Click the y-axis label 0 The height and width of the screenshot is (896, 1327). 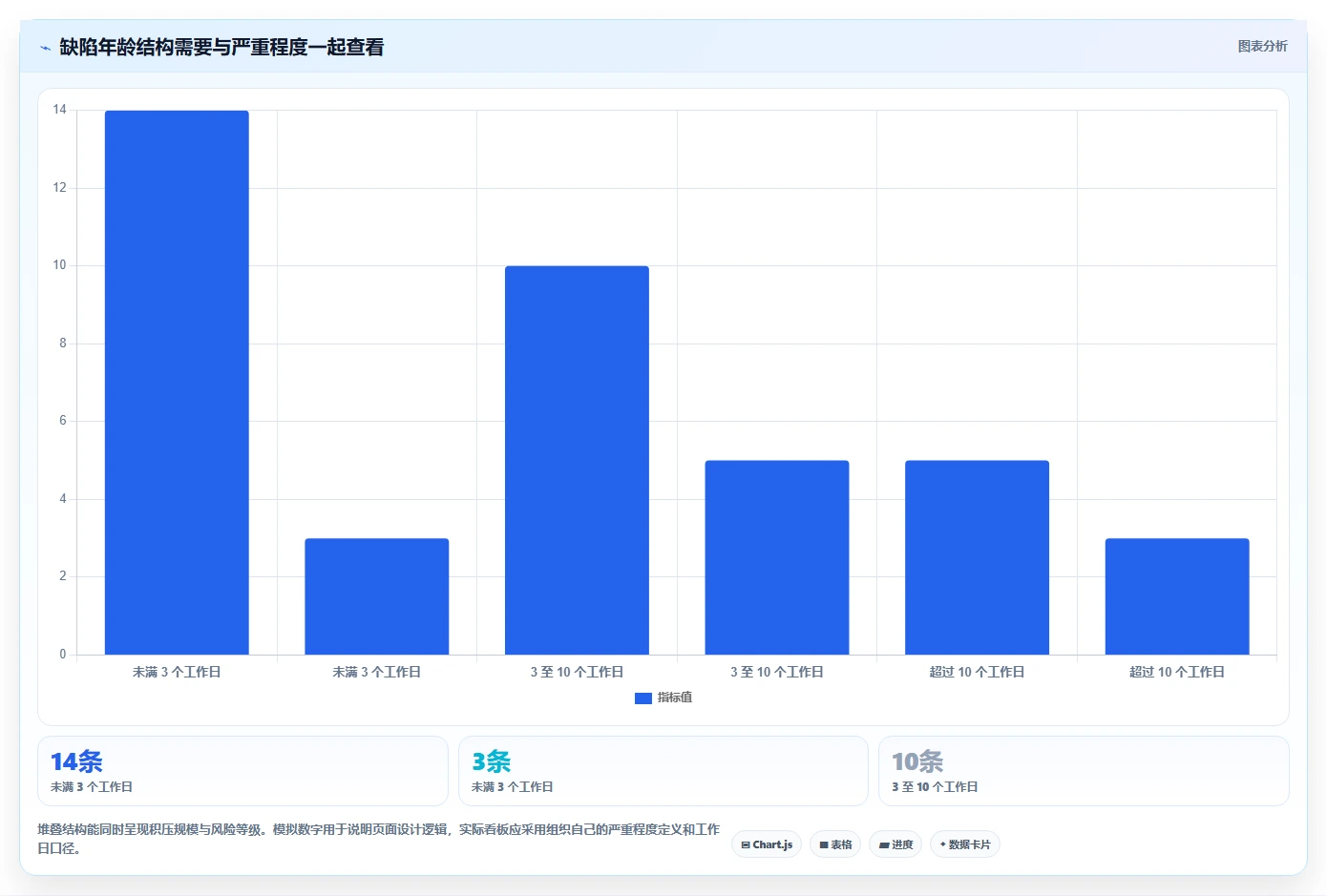(x=63, y=655)
